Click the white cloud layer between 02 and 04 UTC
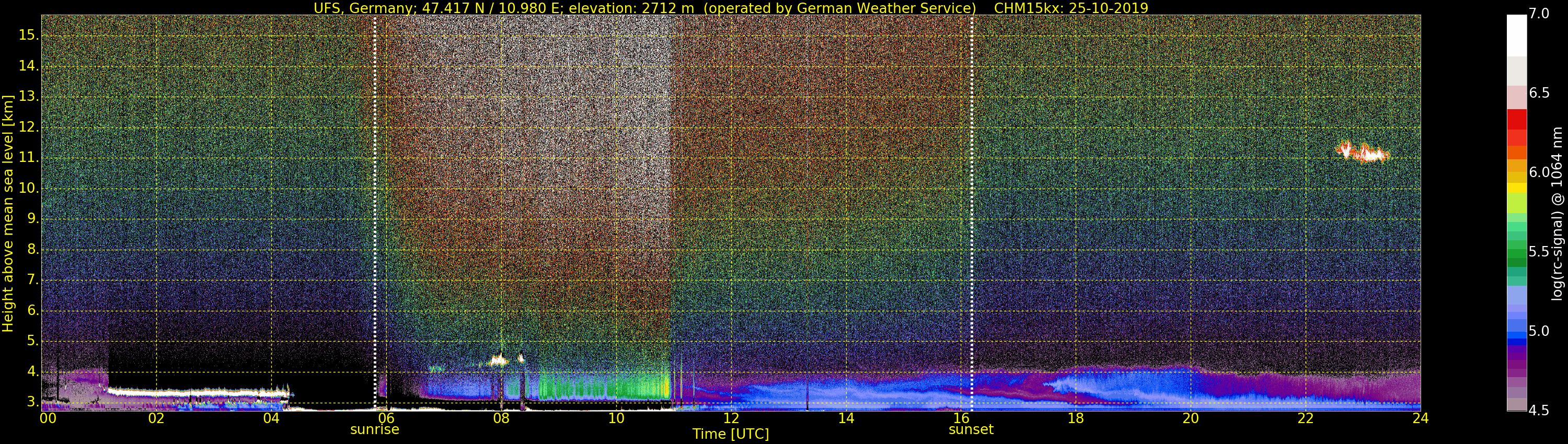 point(198,393)
